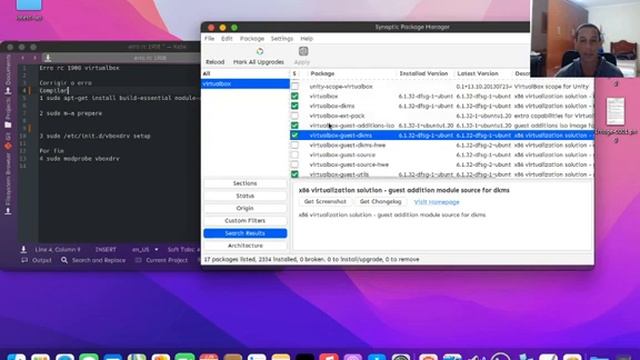The image size is (640, 360).
Task: Open the Help menu in Synaptic
Action: [307, 38]
